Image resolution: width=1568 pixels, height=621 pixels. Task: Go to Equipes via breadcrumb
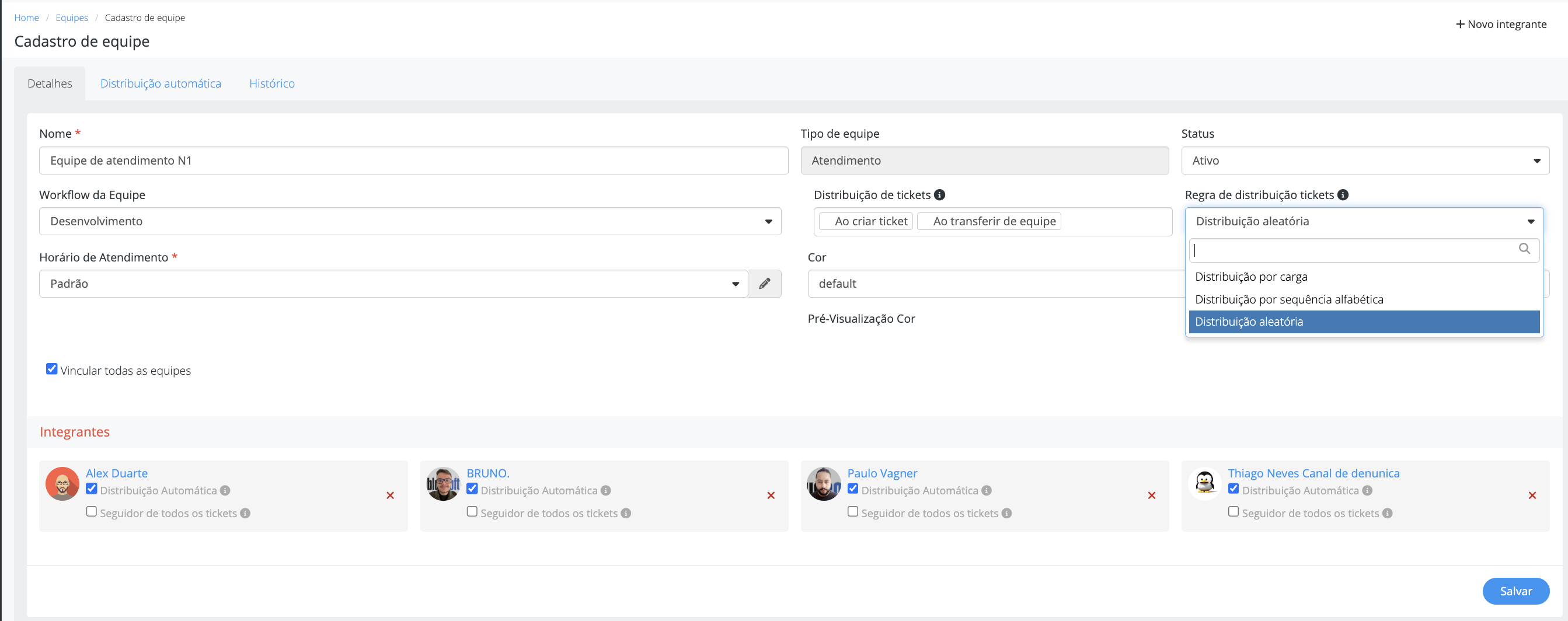(x=72, y=18)
